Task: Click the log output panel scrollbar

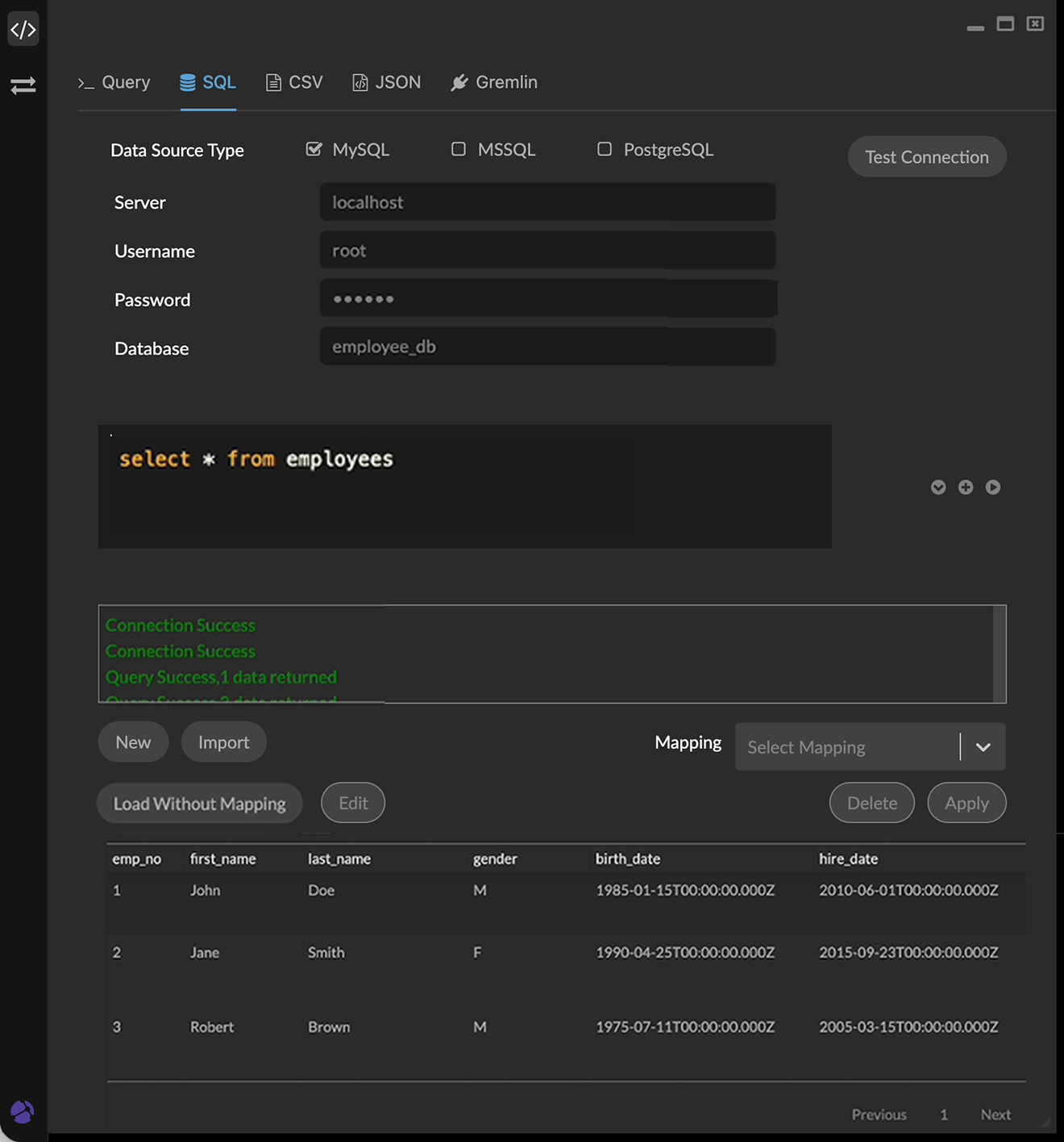Action: point(1000,654)
